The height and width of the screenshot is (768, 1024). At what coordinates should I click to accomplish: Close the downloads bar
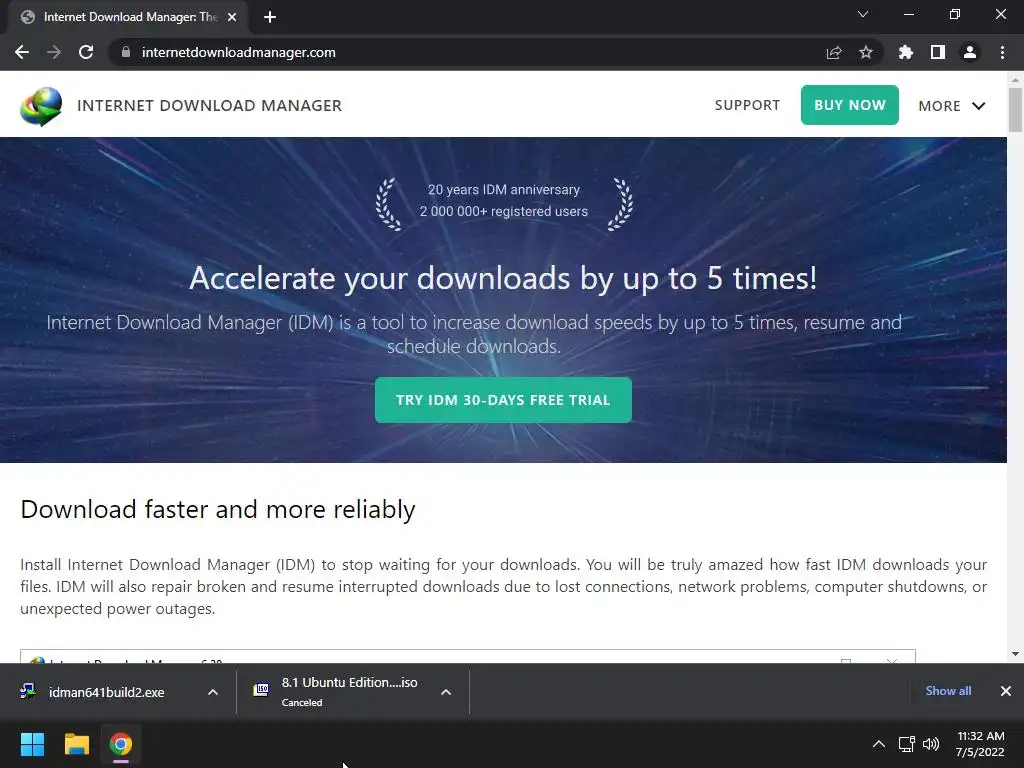[x=1006, y=691]
